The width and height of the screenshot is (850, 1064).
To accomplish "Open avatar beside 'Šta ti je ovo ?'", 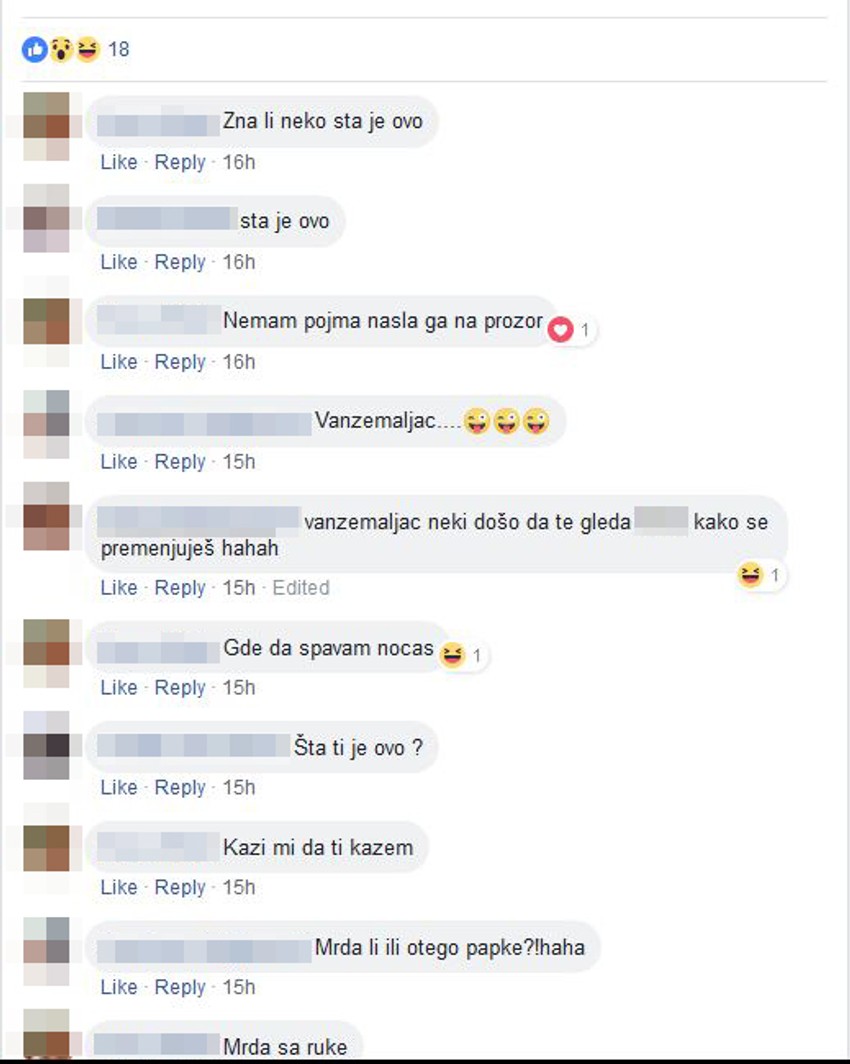I will pos(46,745).
